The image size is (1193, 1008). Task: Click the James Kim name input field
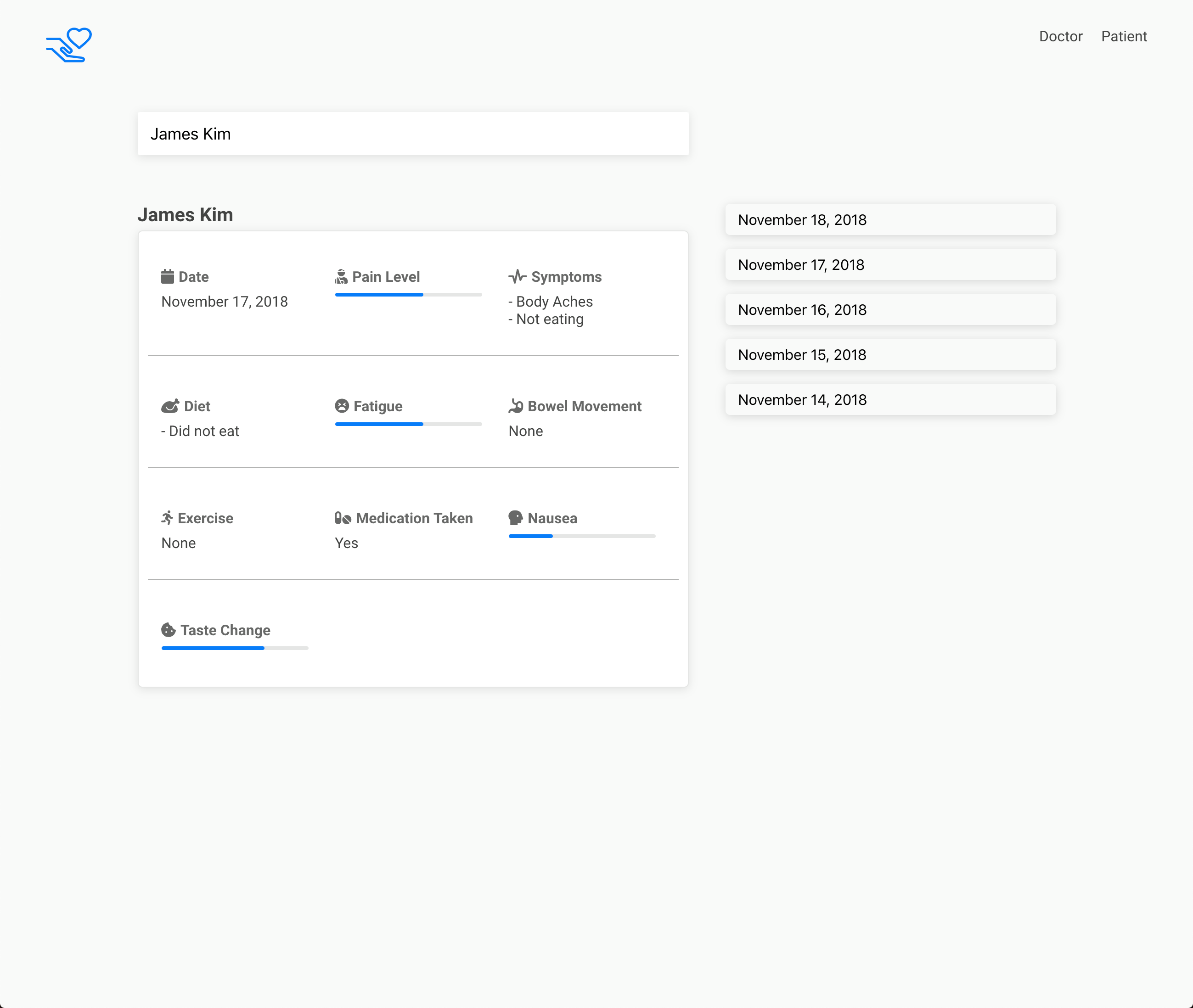413,134
